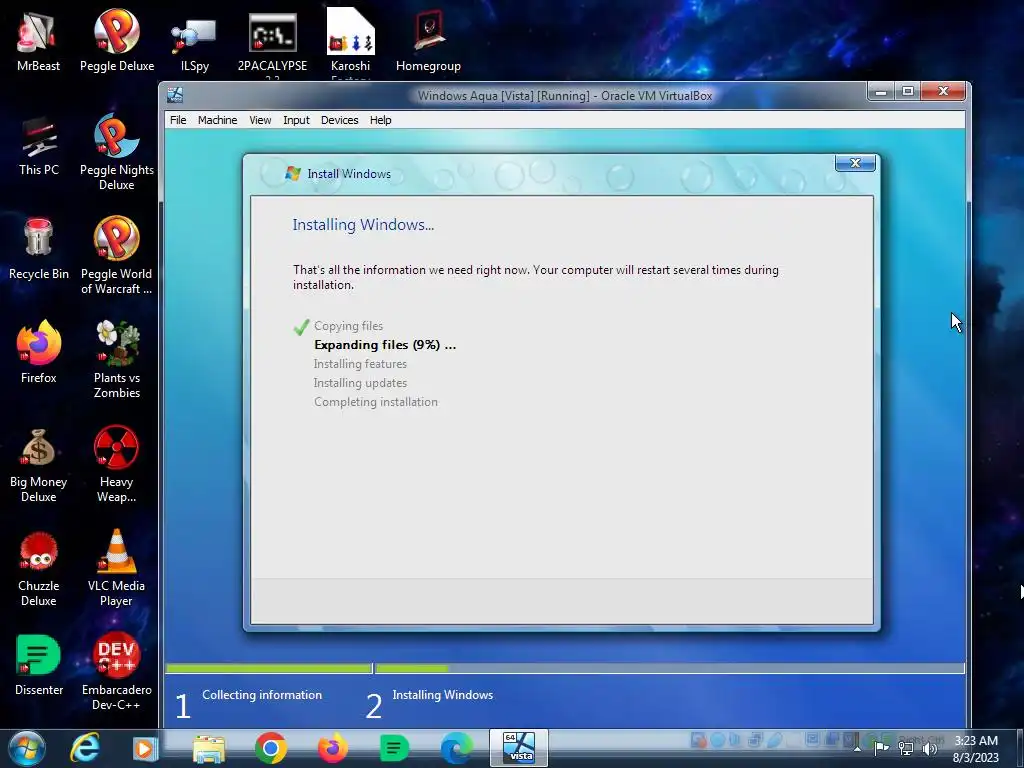Select the Heavy Weapon desktop icon

116,465
